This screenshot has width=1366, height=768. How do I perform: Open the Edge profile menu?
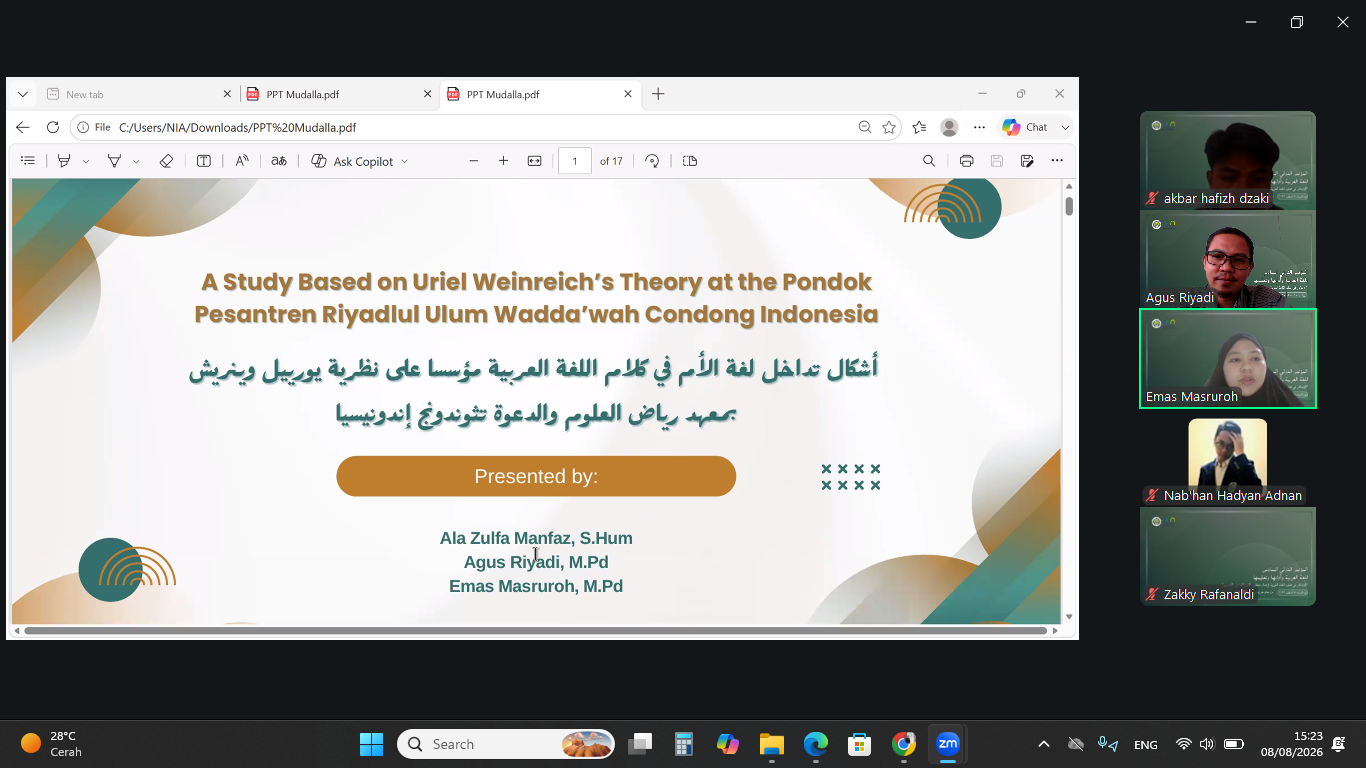949,127
